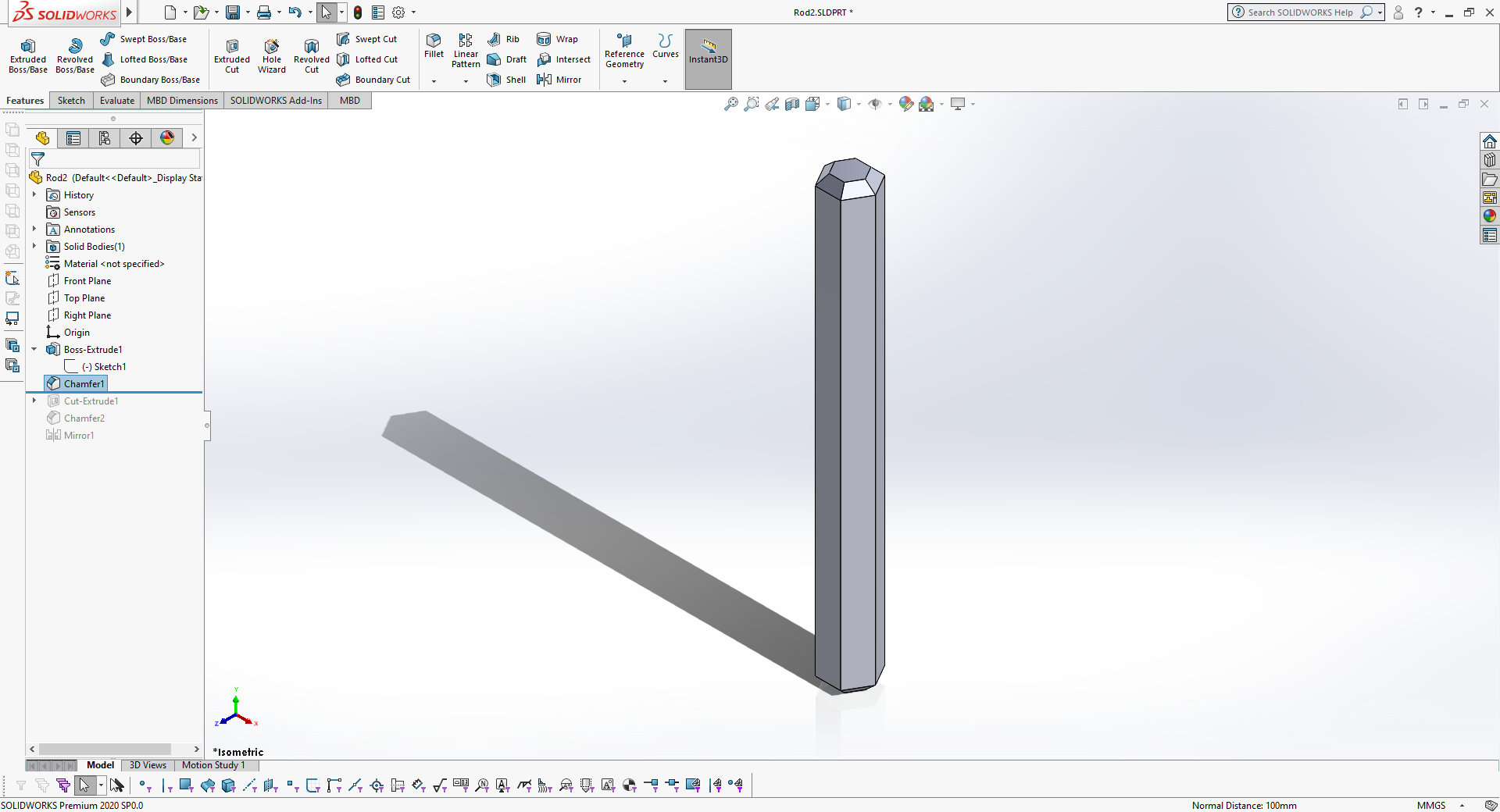
Task: Open the Motion Study 1 tab
Action: click(x=213, y=765)
